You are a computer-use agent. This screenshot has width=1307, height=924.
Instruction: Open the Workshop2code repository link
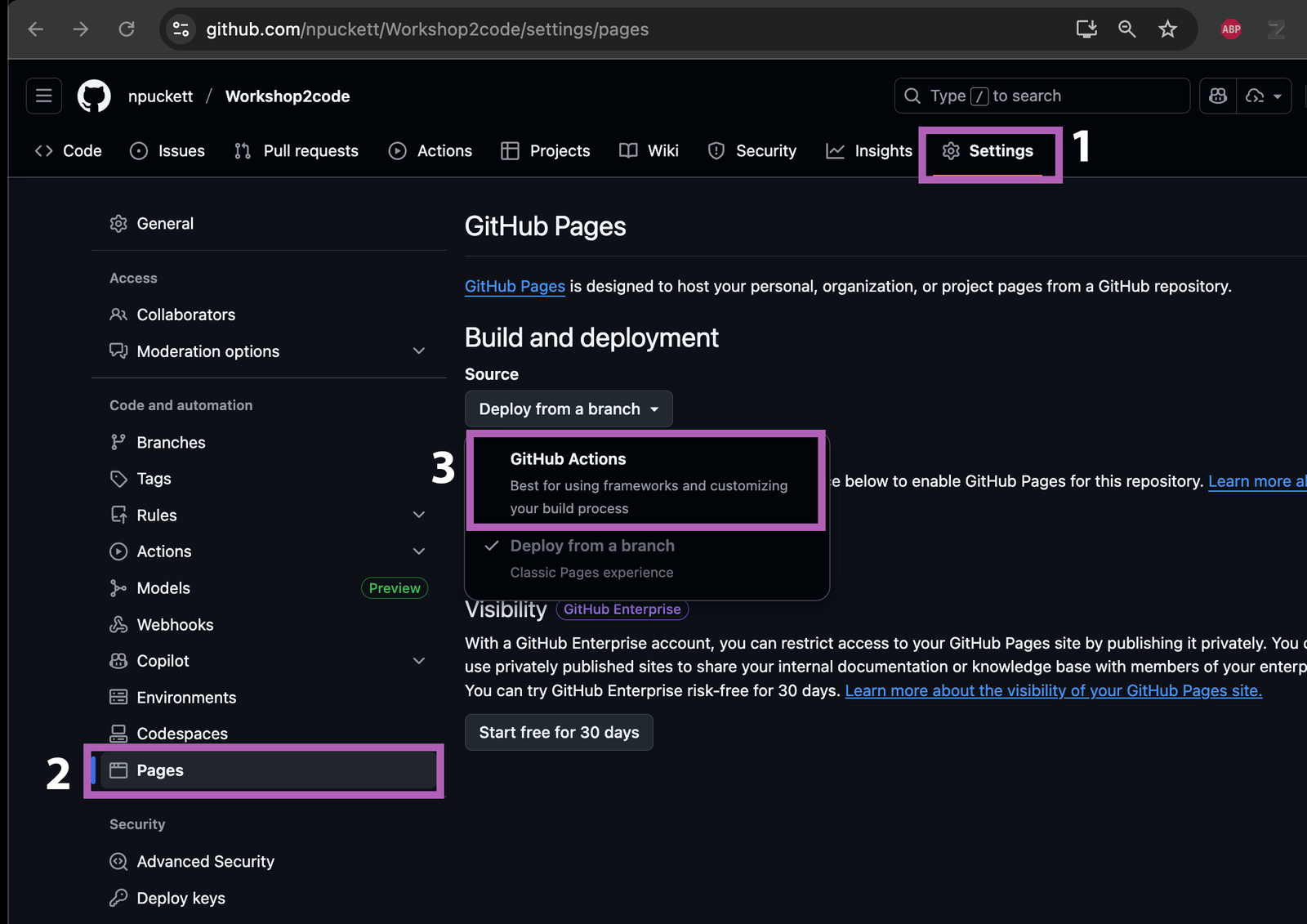click(x=288, y=96)
